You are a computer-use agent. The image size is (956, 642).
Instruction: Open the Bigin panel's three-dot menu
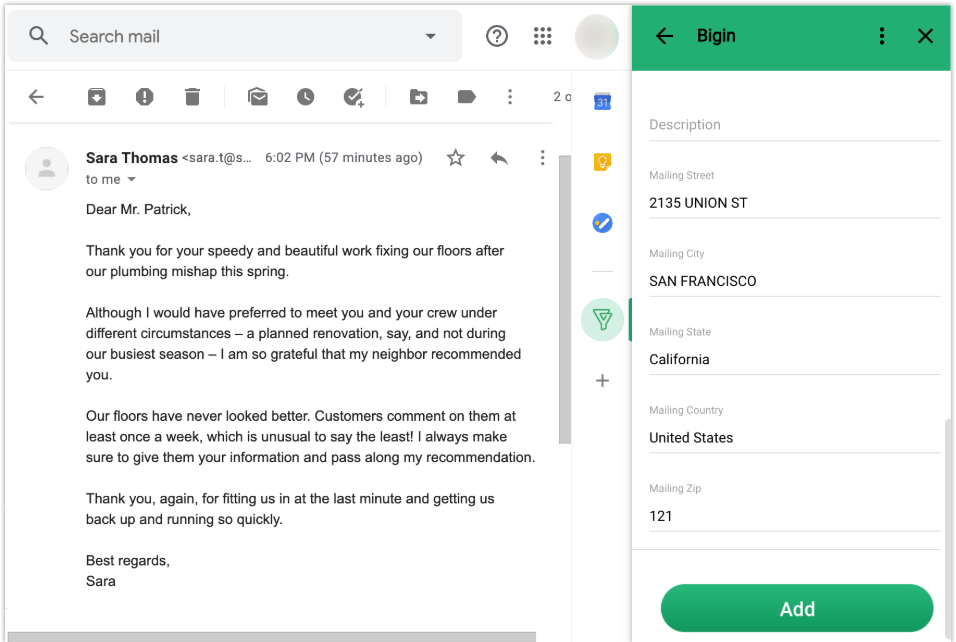point(882,36)
